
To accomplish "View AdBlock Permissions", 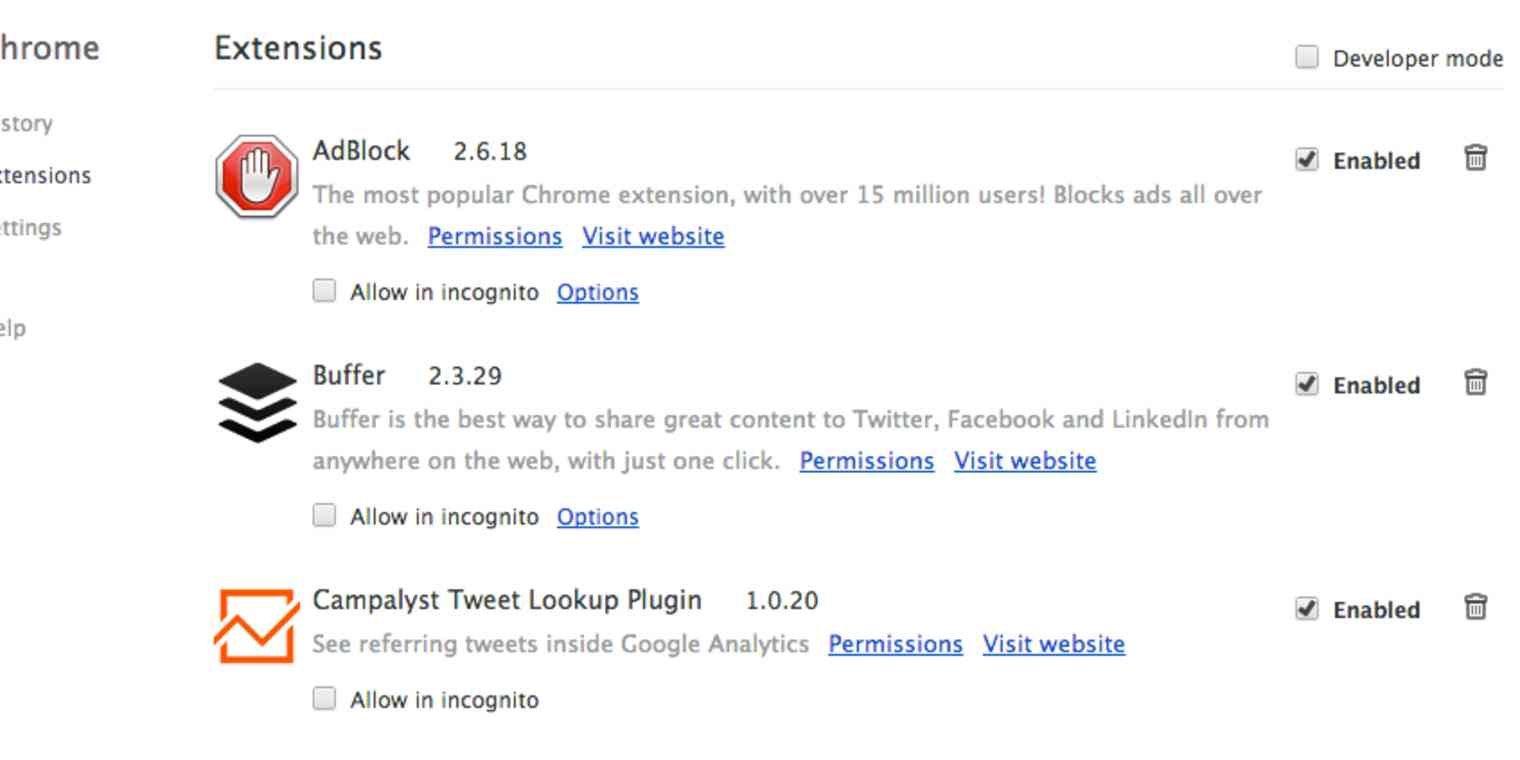I will [495, 237].
